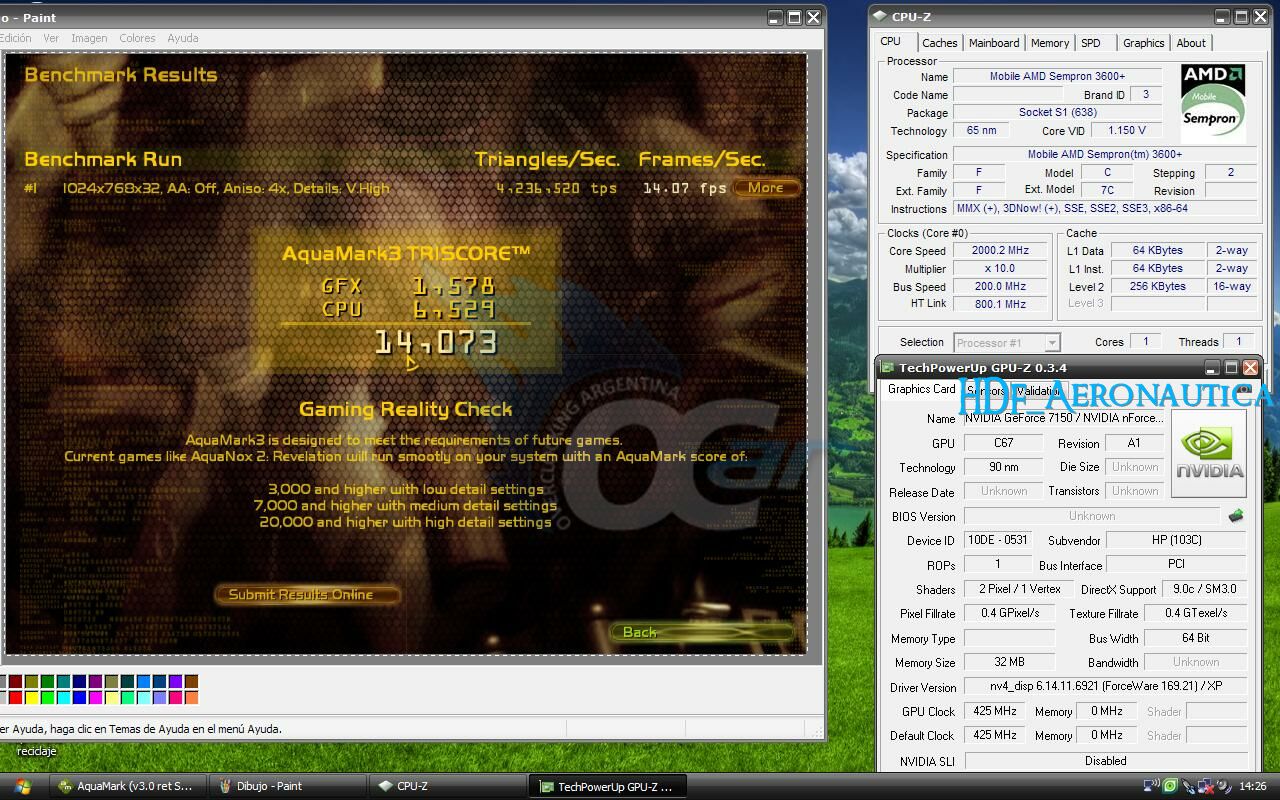Click the CPU-Z Name field Mobile AMD Sempron 3600+
Viewport: 1280px width, 800px height.
pos(1057,76)
